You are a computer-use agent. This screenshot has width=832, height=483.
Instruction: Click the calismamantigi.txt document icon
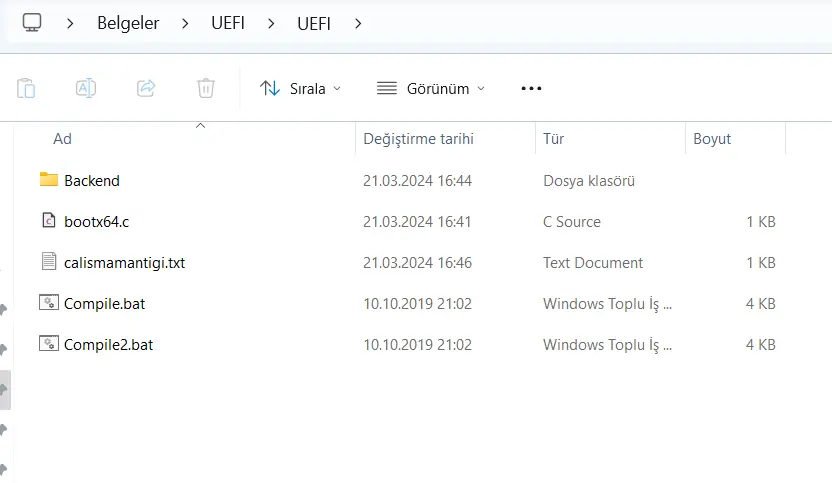tap(49, 261)
